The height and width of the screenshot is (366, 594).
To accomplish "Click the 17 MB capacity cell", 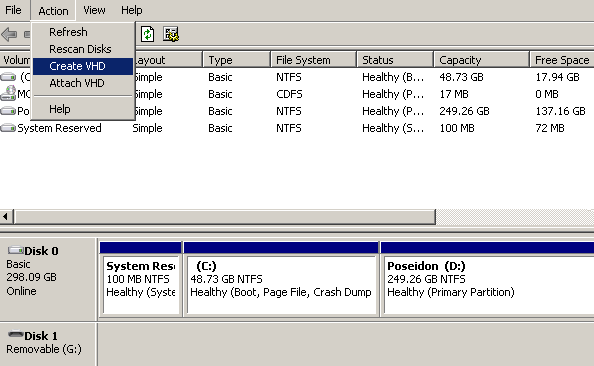I will point(454,94).
